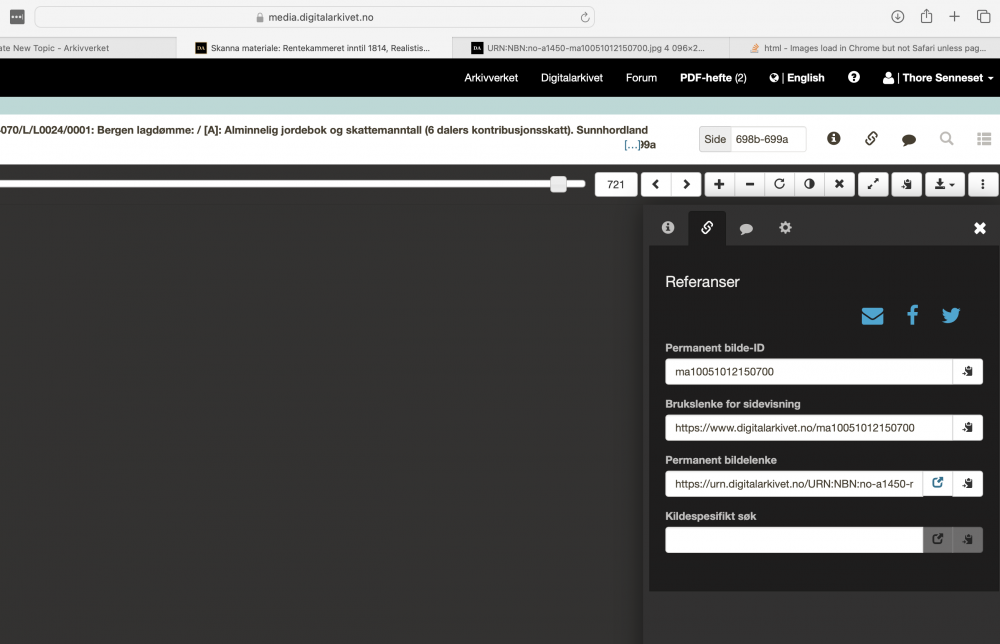Image resolution: width=1000 pixels, height=644 pixels.
Task: Switch to the comments tab in side panel
Action: pos(746,228)
